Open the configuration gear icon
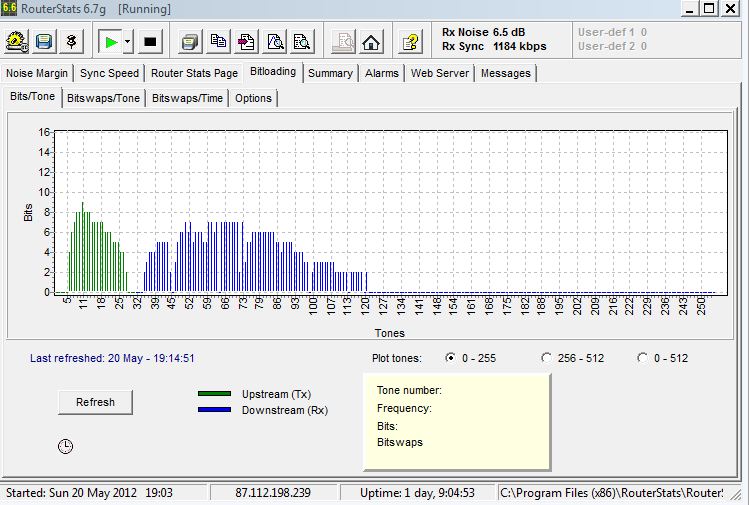 coord(17,42)
